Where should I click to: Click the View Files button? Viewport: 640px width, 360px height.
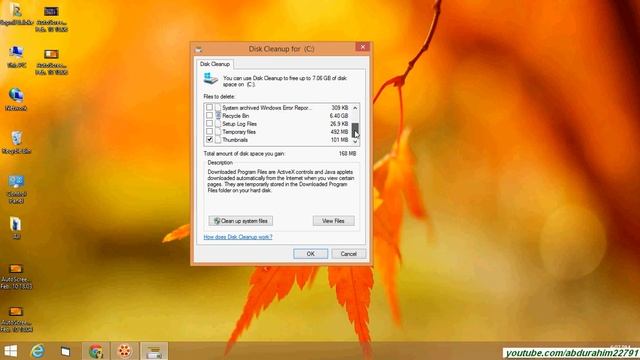pos(333,221)
